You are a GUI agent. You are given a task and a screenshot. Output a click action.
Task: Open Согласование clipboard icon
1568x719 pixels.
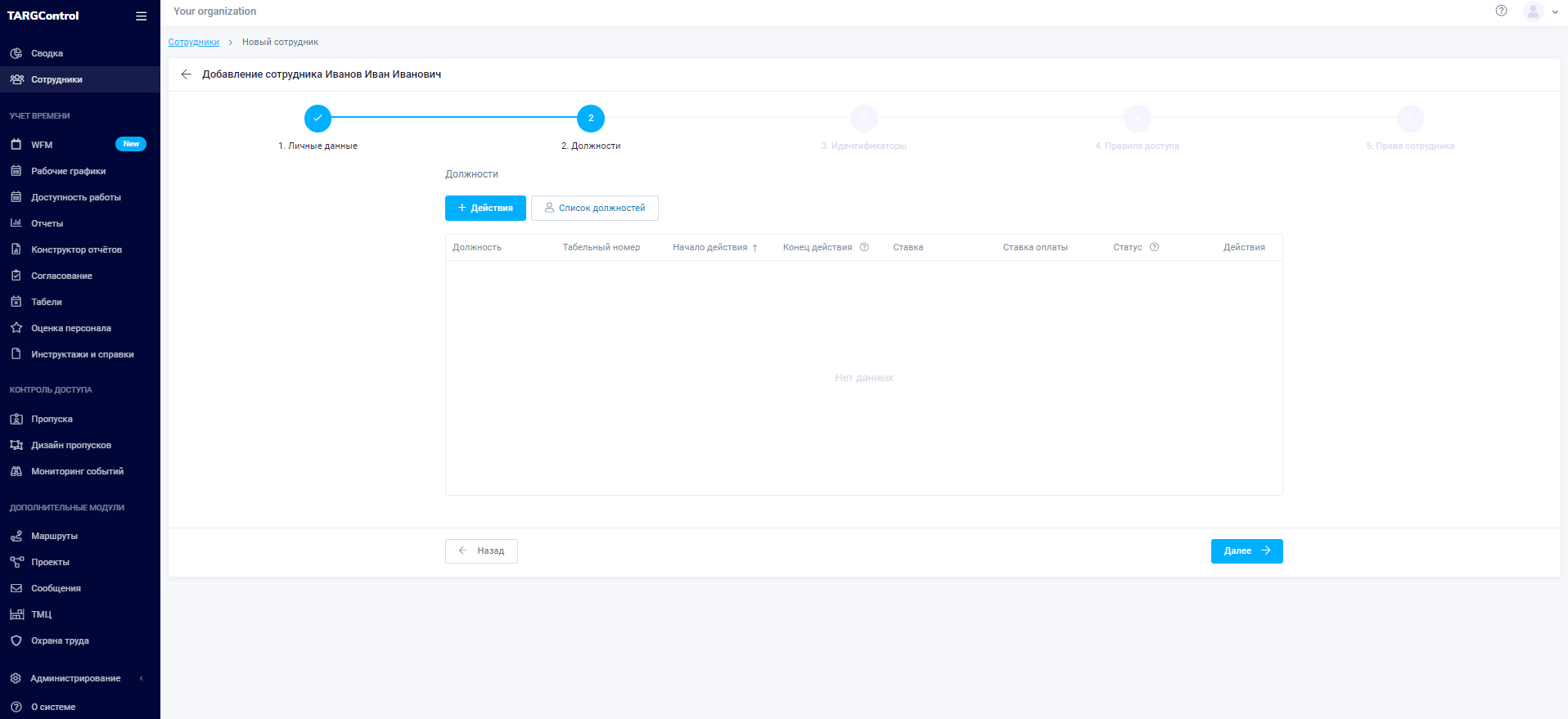16,276
